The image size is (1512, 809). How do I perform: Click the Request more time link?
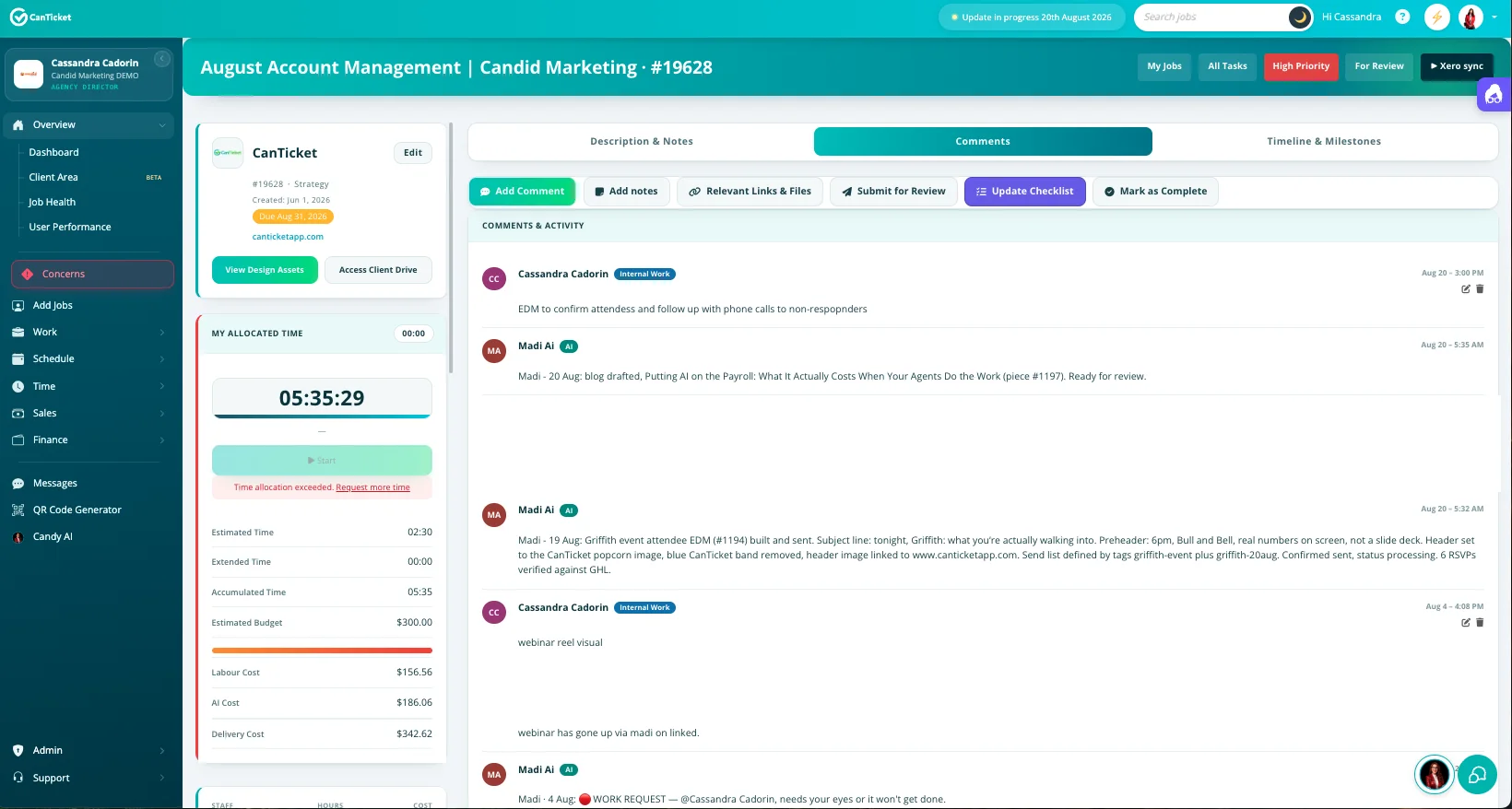tap(372, 487)
